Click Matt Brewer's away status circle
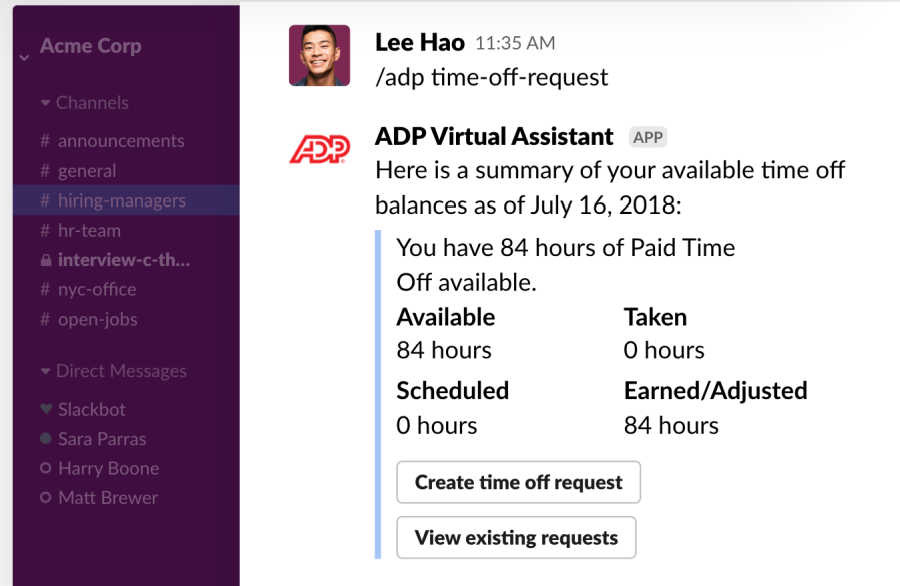This screenshot has height=586, width=900. [46, 497]
